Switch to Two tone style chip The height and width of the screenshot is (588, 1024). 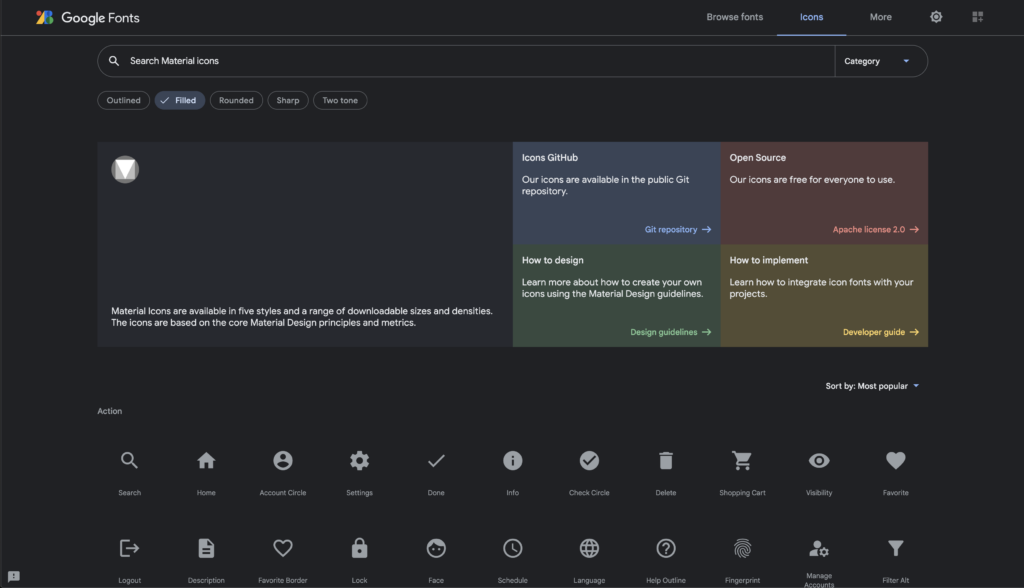point(340,100)
